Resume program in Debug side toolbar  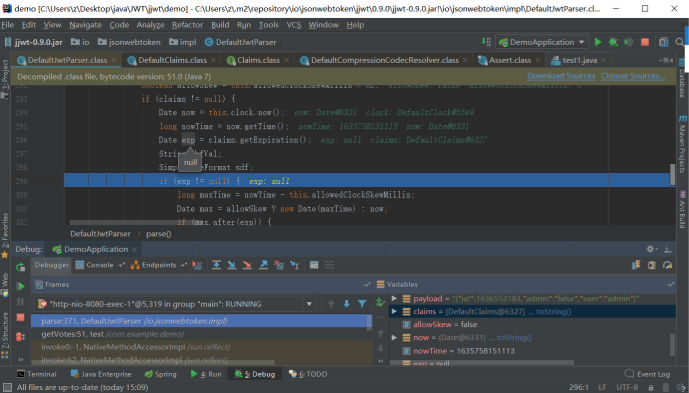point(20,286)
